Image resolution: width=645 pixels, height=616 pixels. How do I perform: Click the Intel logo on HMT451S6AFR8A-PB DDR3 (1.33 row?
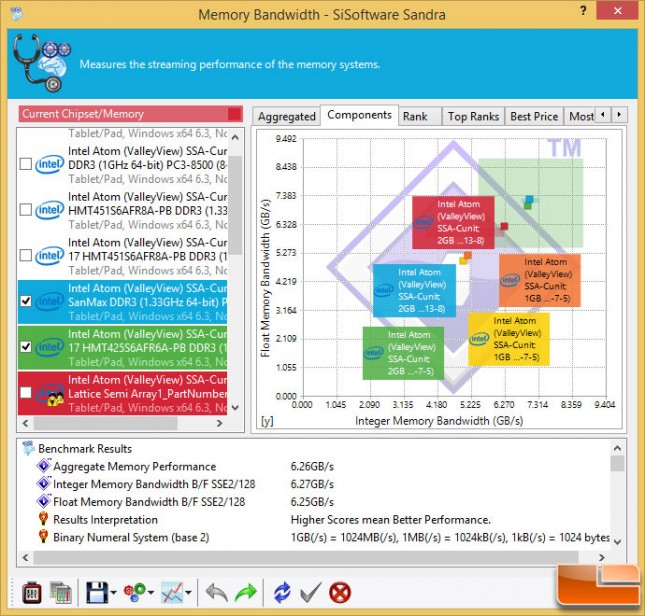(49, 210)
